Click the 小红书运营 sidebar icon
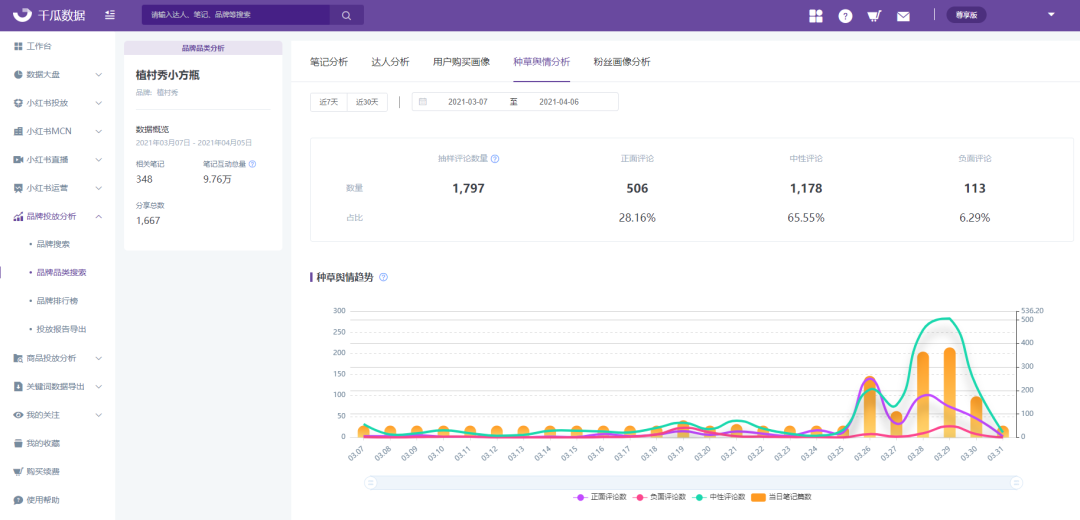The height and width of the screenshot is (520, 1080). pos(19,188)
